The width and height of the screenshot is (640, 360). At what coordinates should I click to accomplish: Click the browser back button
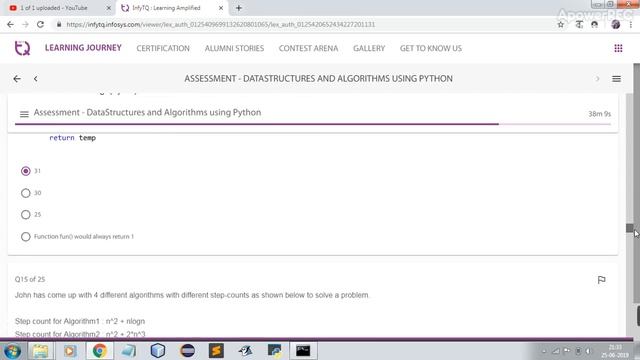pos(10,24)
